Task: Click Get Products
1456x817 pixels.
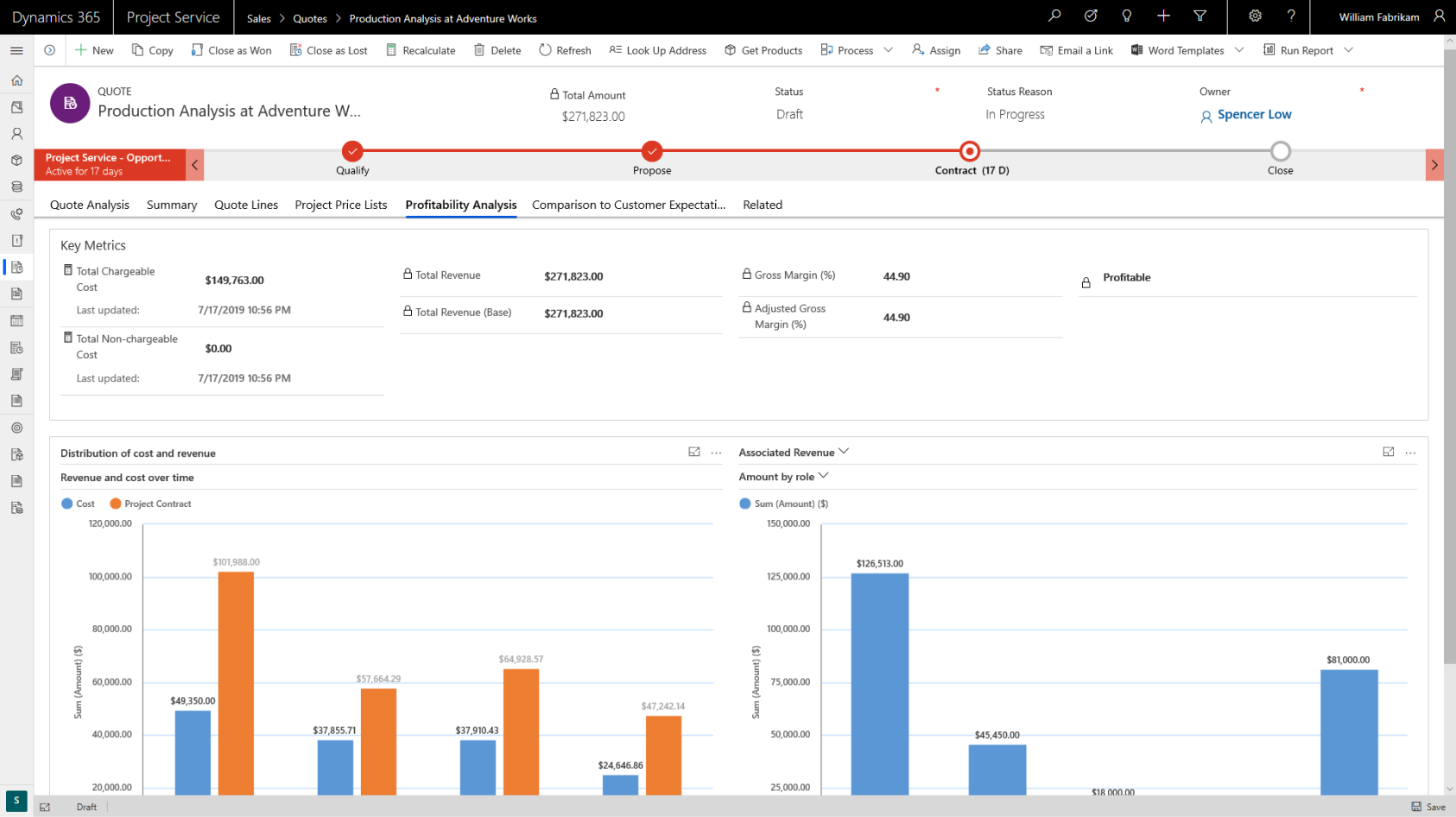Action: [x=763, y=50]
